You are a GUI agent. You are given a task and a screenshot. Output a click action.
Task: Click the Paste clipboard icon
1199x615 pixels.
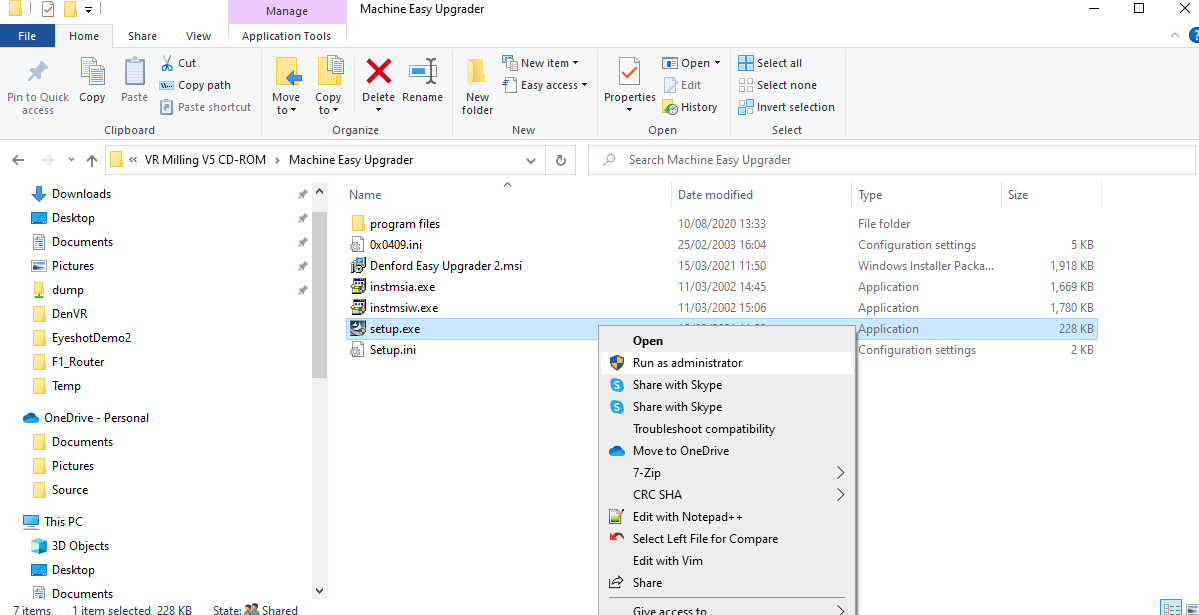[x=135, y=72]
